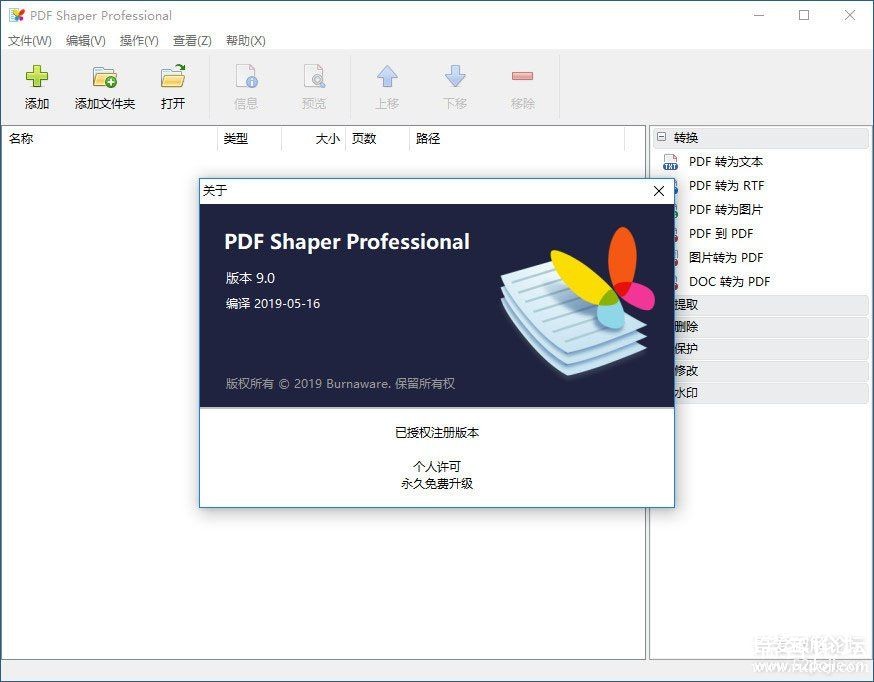The image size is (874, 682).
Task: Click the 版本 9.0 text in About dialog
Action: click(x=250, y=278)
